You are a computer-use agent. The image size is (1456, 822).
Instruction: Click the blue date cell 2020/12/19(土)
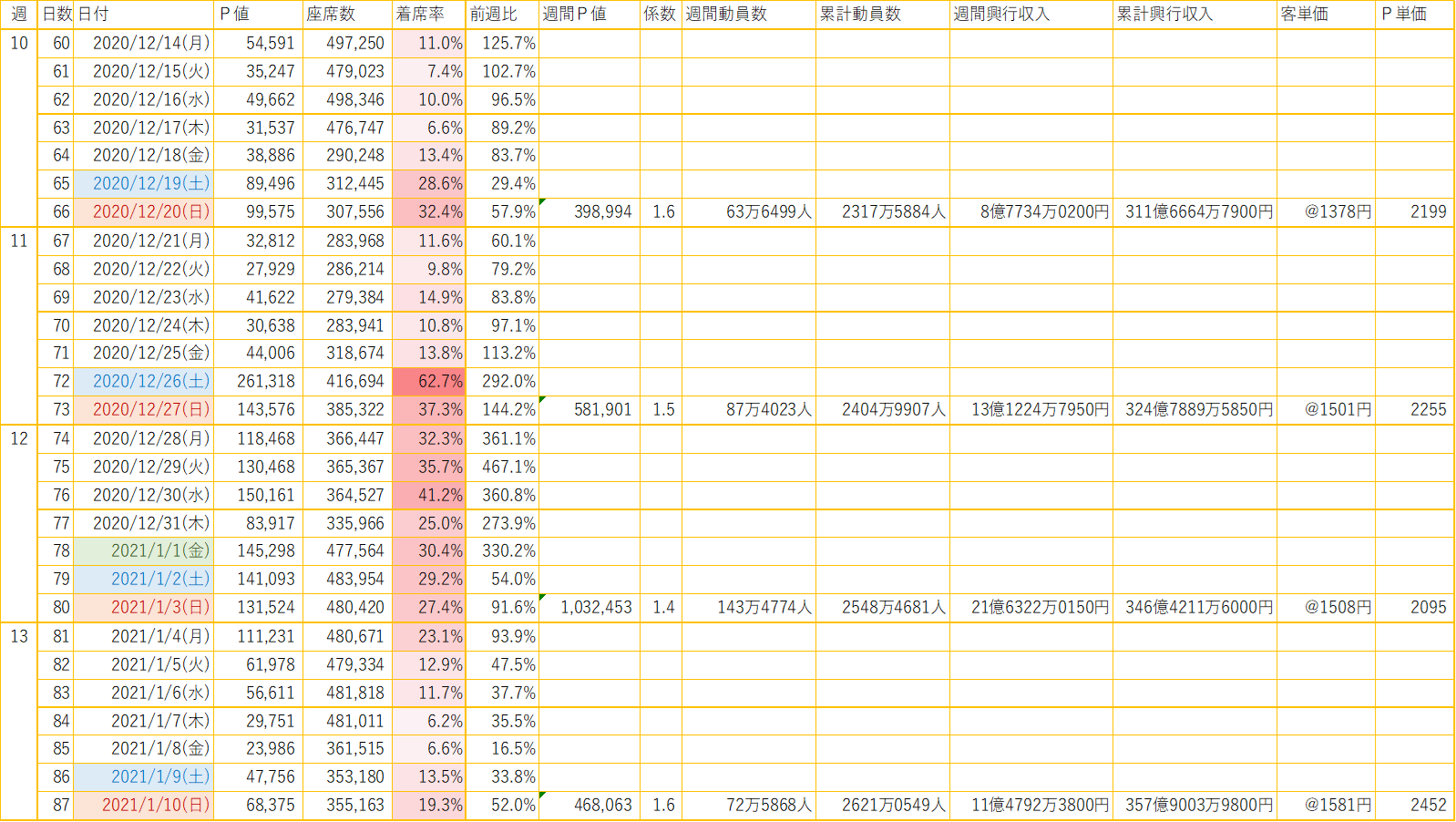pos(143,184)
